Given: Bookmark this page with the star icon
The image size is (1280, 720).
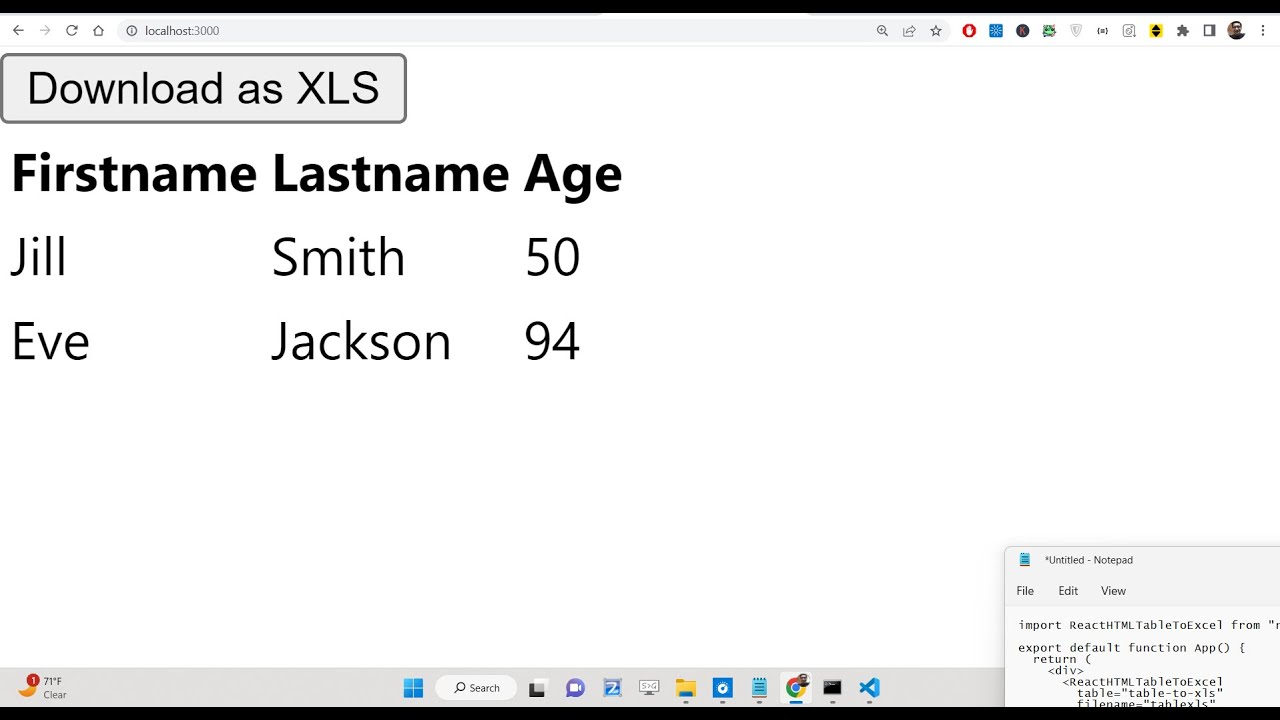Looking at the screenshot, I should pos(936,31).
